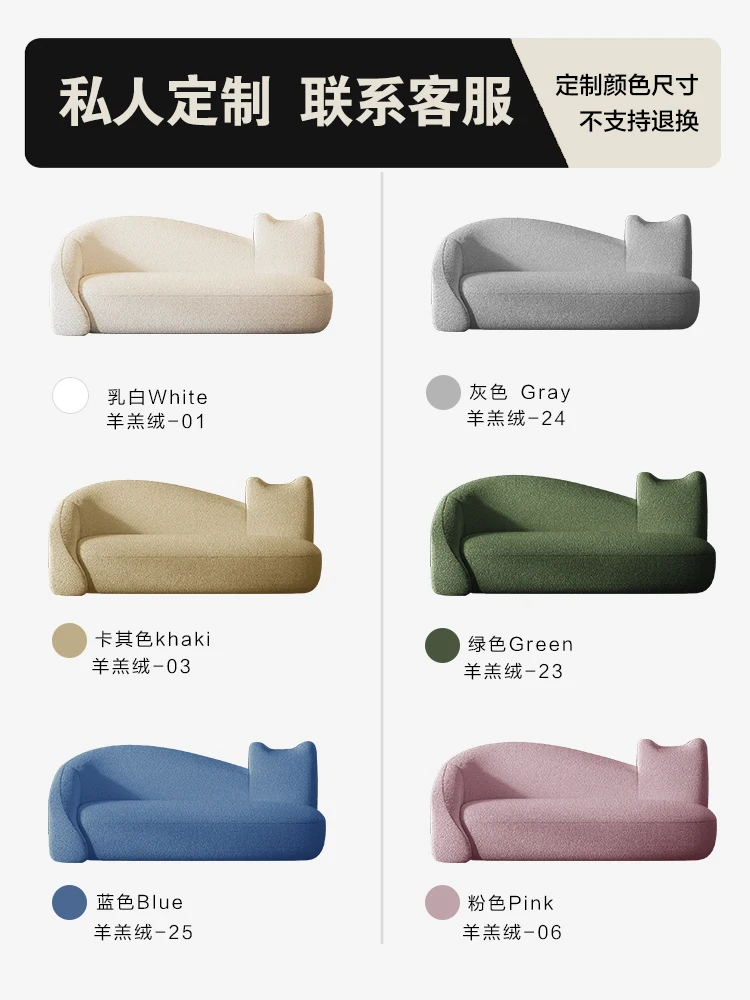
Task: View the green sofa image
Action: (573, 534)
